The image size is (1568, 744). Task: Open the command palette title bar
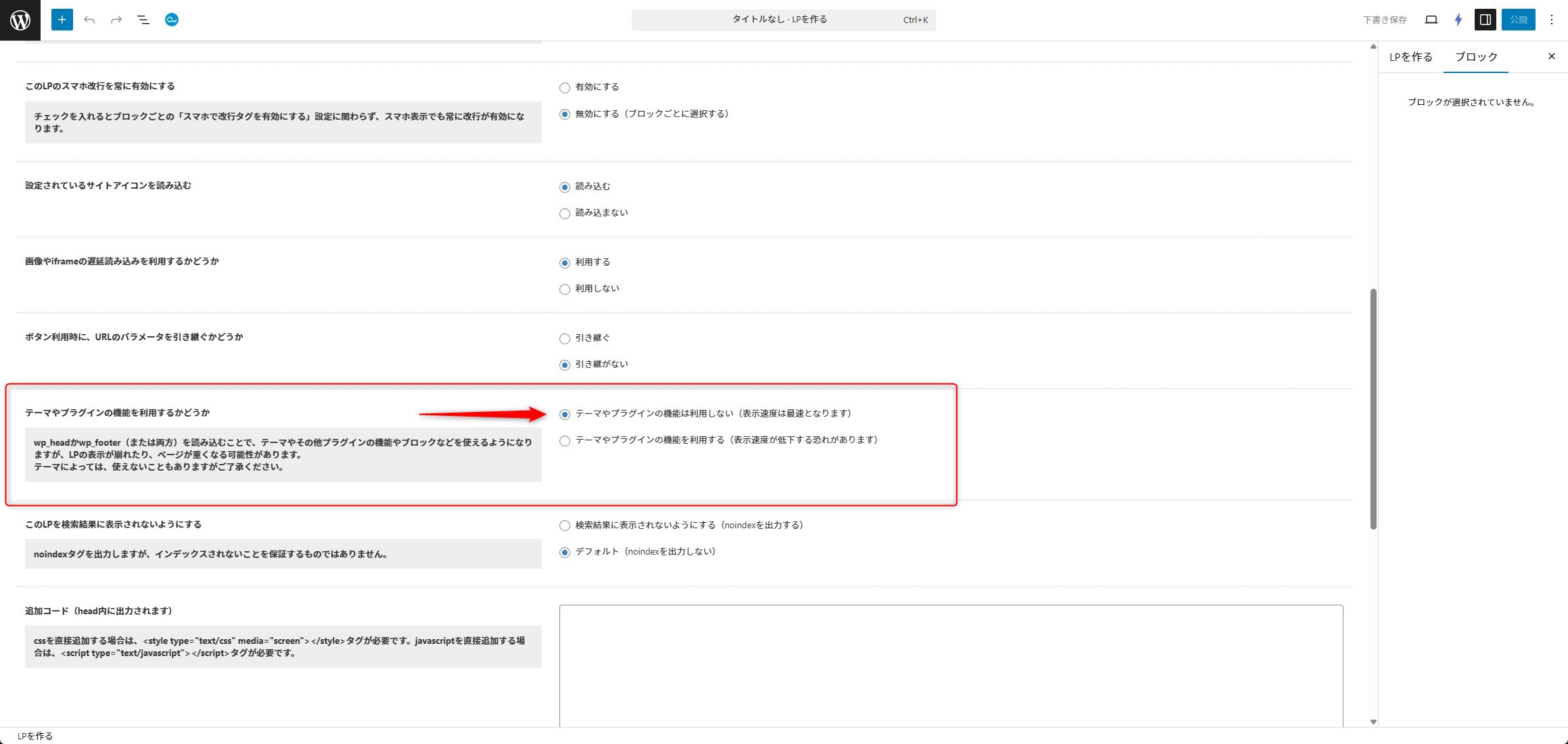point(783,20)
